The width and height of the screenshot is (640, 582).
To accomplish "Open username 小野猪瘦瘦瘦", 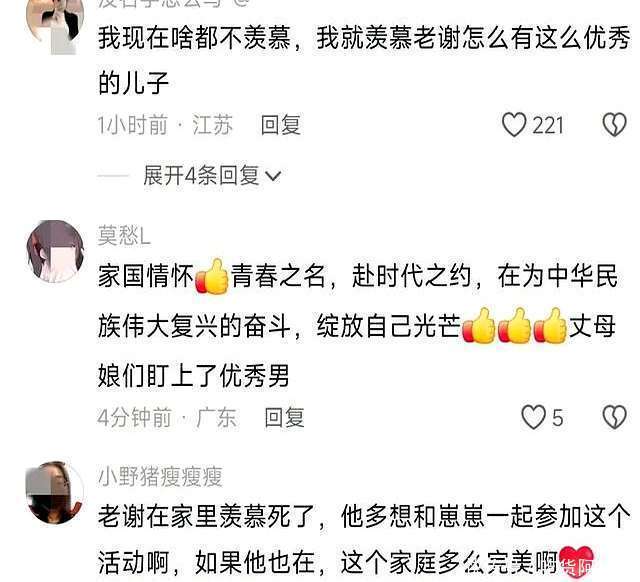I will click(160, 477).
